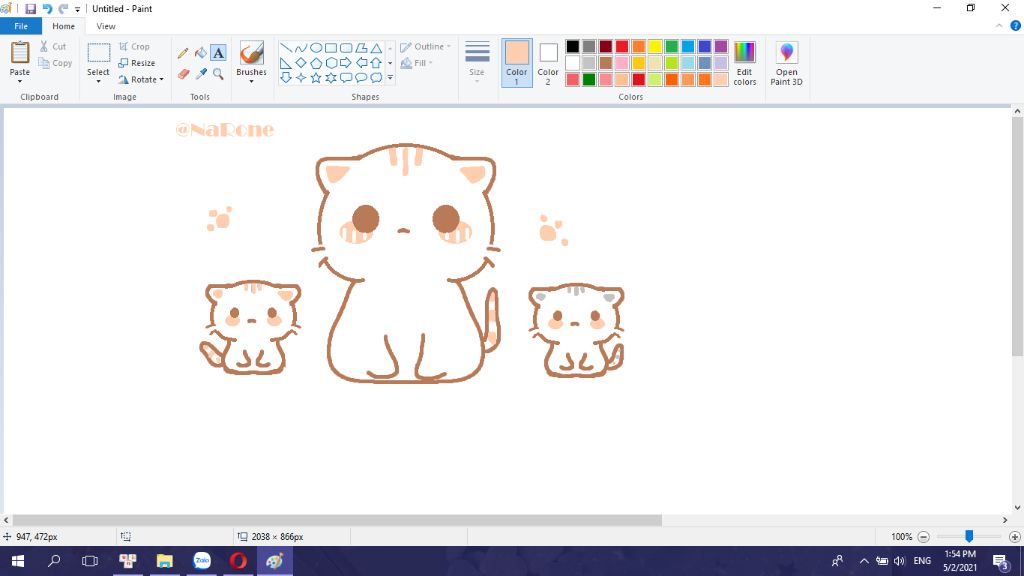Screen dimensions: 1024x576
Task: Choose the Right triangle shape
Action: pyautogui.click(x=285, y=63)
